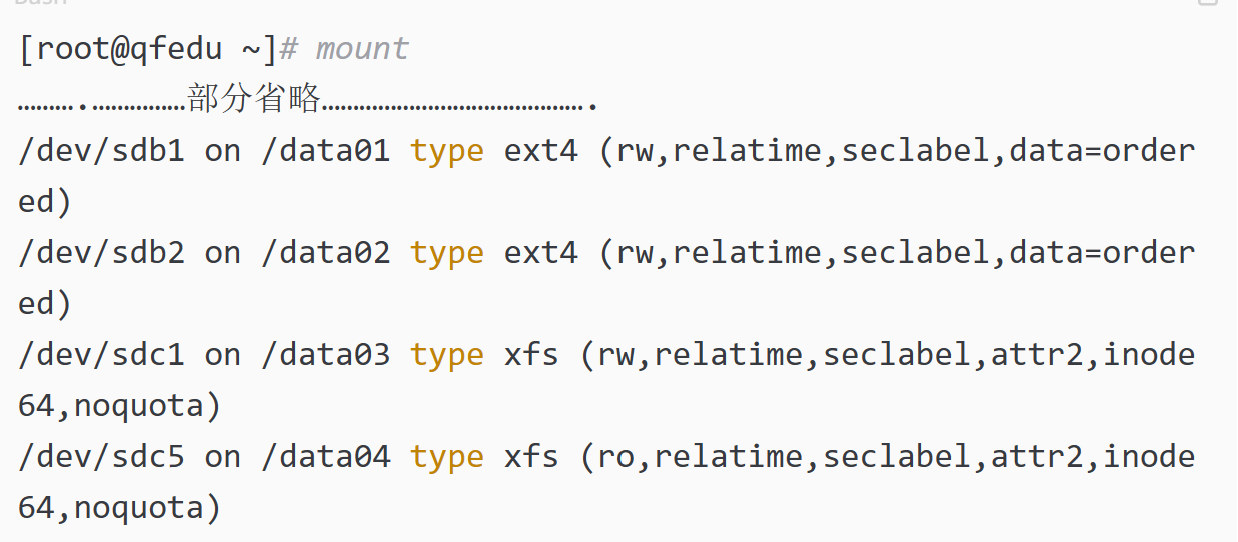Click the italic mount command

pyautogui.click(x=362, y=49)
